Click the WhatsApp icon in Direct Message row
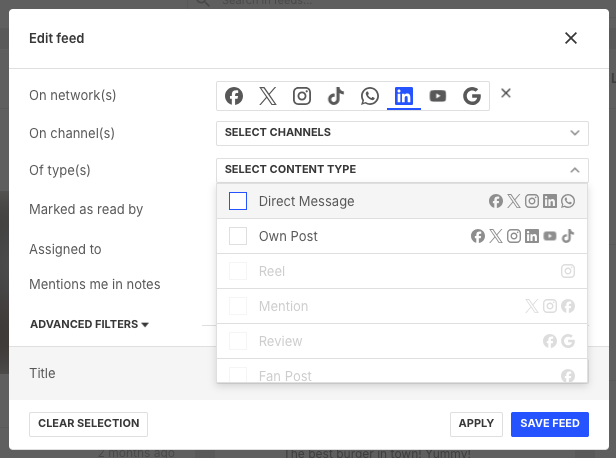Screen dimensions: 616x458 point(568,201)
